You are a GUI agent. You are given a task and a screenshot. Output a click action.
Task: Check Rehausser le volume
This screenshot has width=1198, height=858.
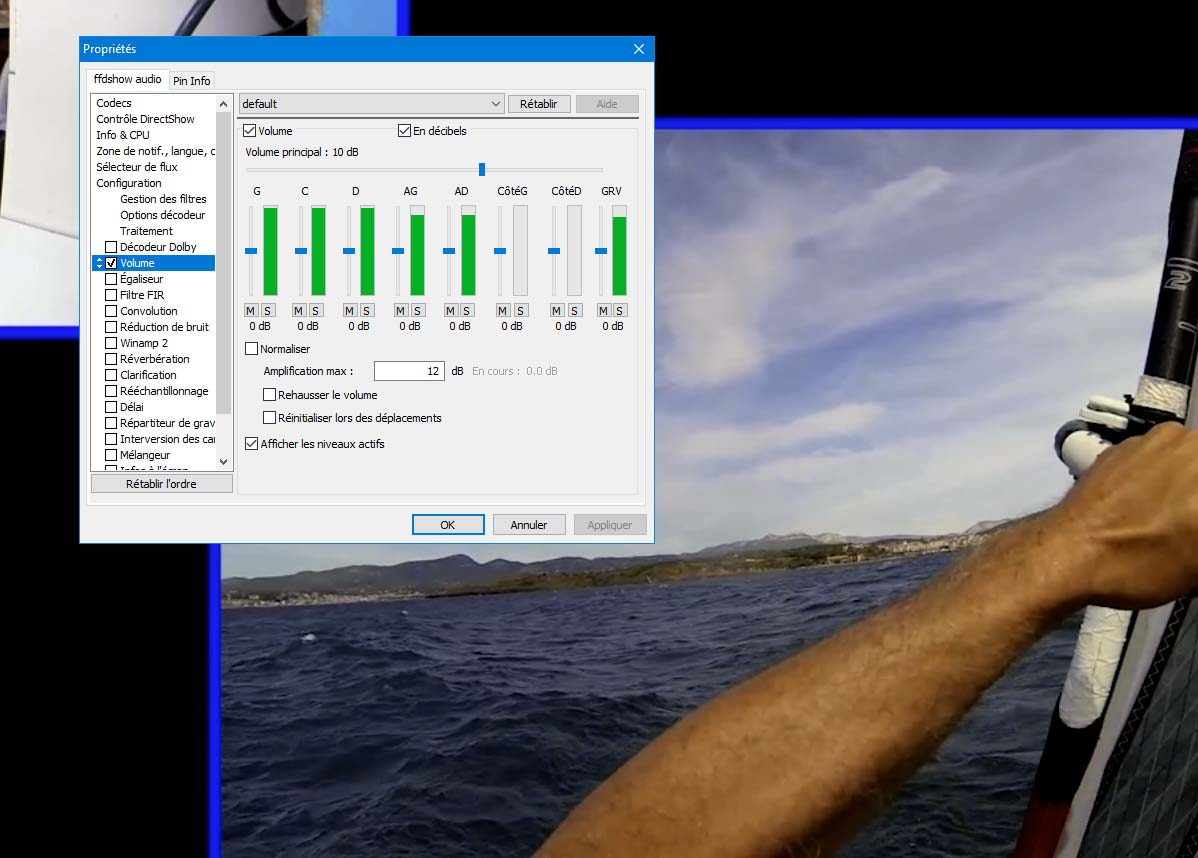pos(270,395)
